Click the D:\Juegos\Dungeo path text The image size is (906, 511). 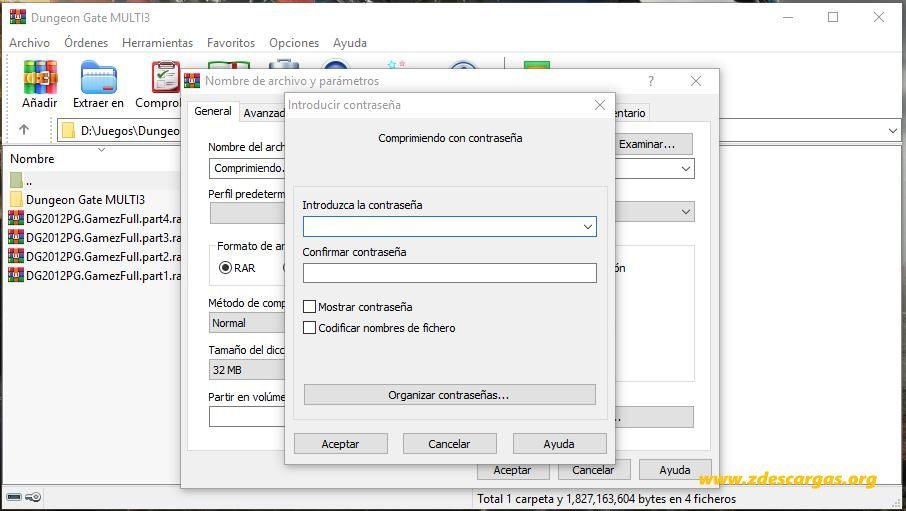pos(130,131)
